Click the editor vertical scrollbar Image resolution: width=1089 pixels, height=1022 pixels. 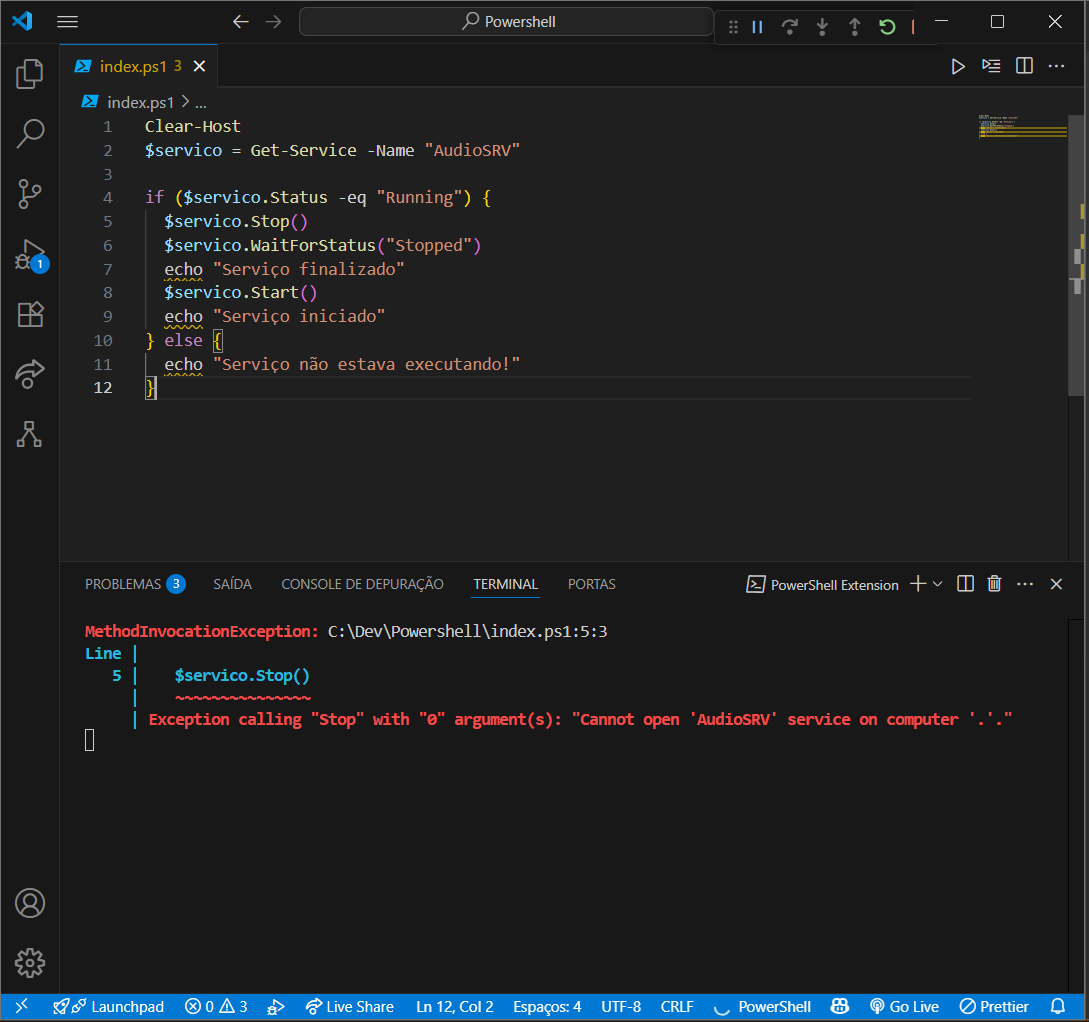1078,254
